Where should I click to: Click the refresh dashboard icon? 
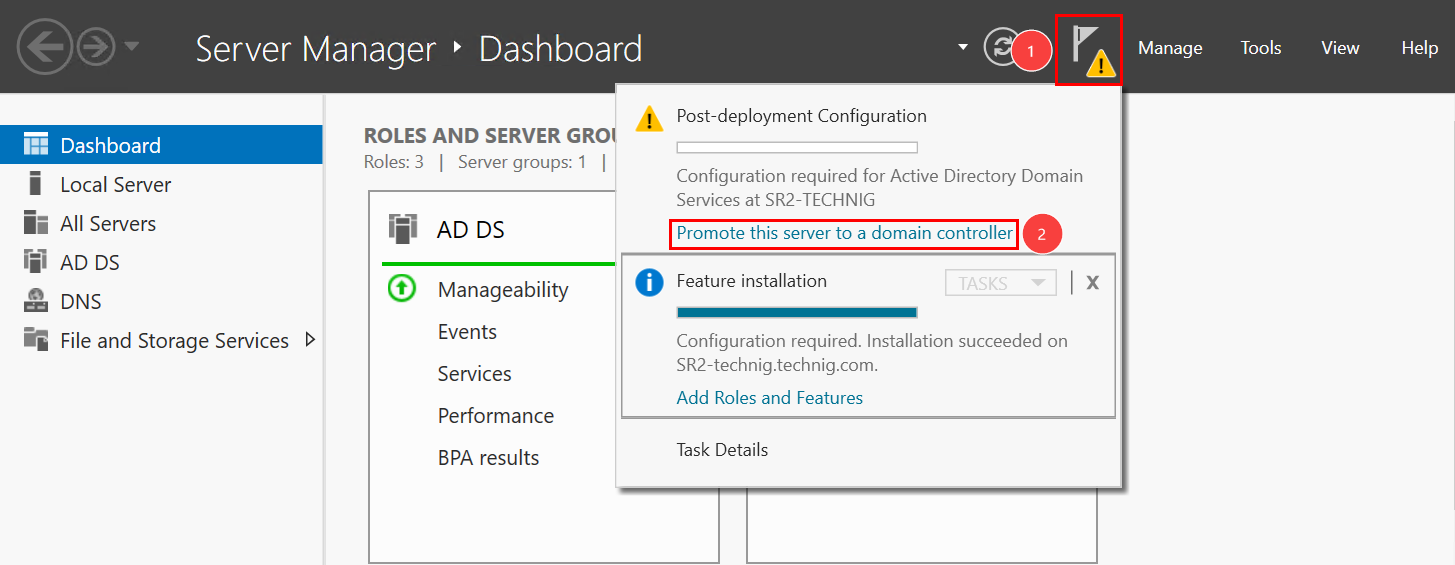click(999, 47)
